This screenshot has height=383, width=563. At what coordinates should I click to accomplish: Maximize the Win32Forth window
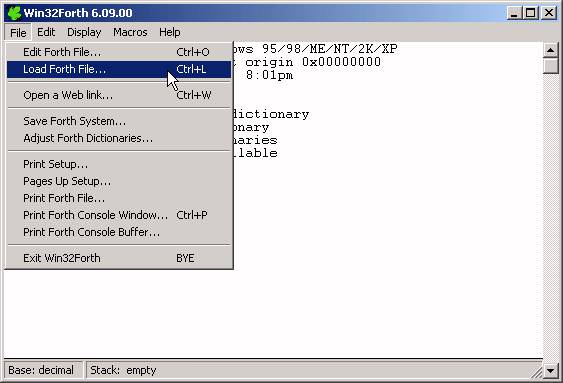(531, 13)
